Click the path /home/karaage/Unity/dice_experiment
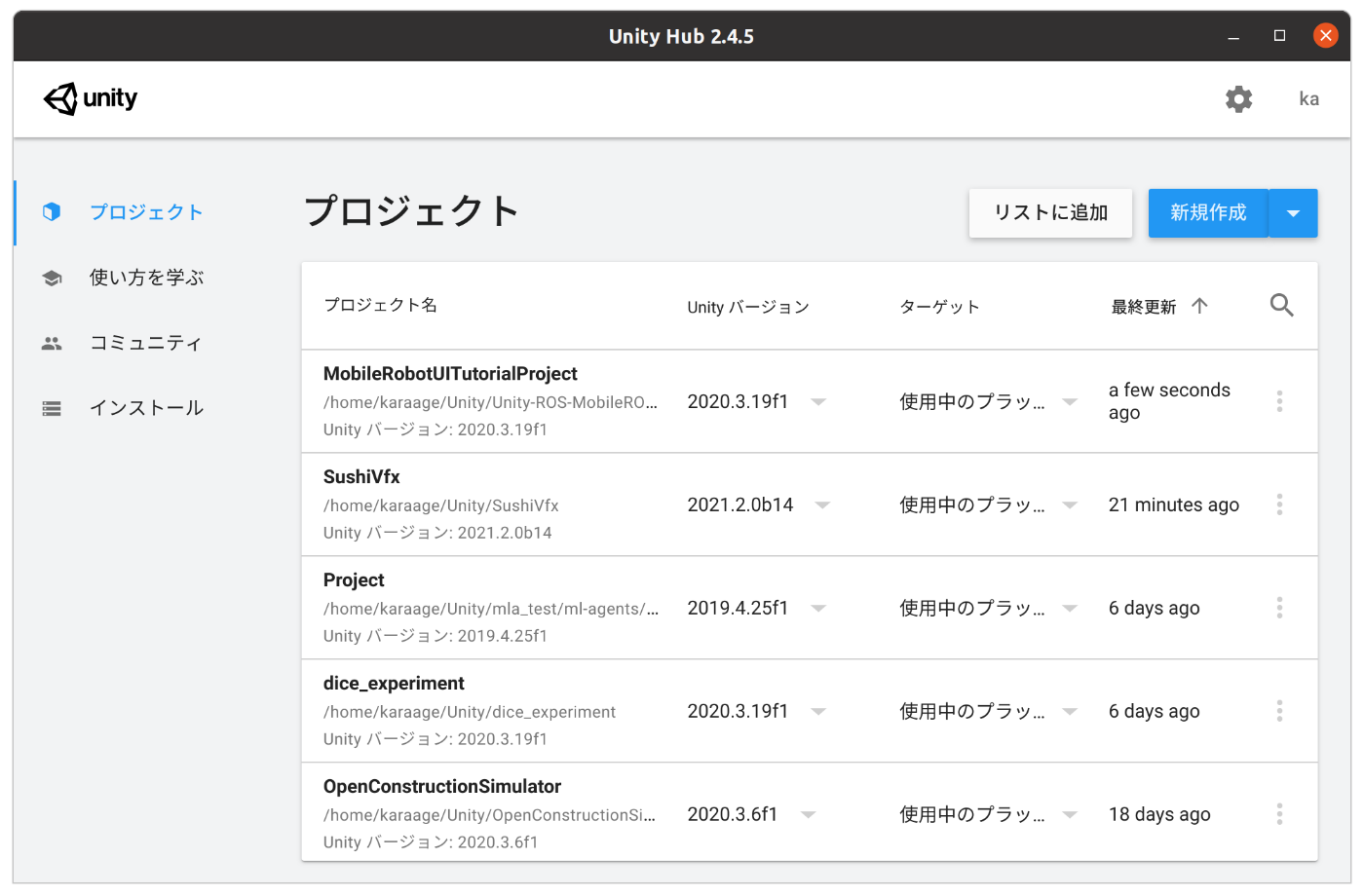 [470, 712]
